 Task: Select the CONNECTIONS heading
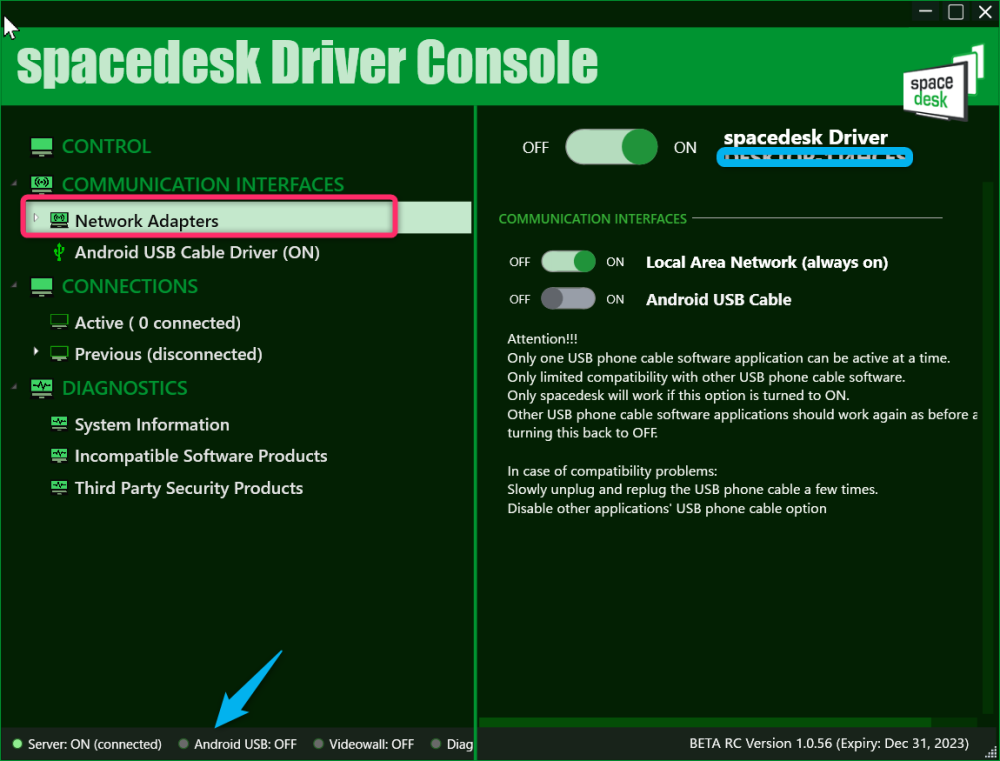(130, 286)
